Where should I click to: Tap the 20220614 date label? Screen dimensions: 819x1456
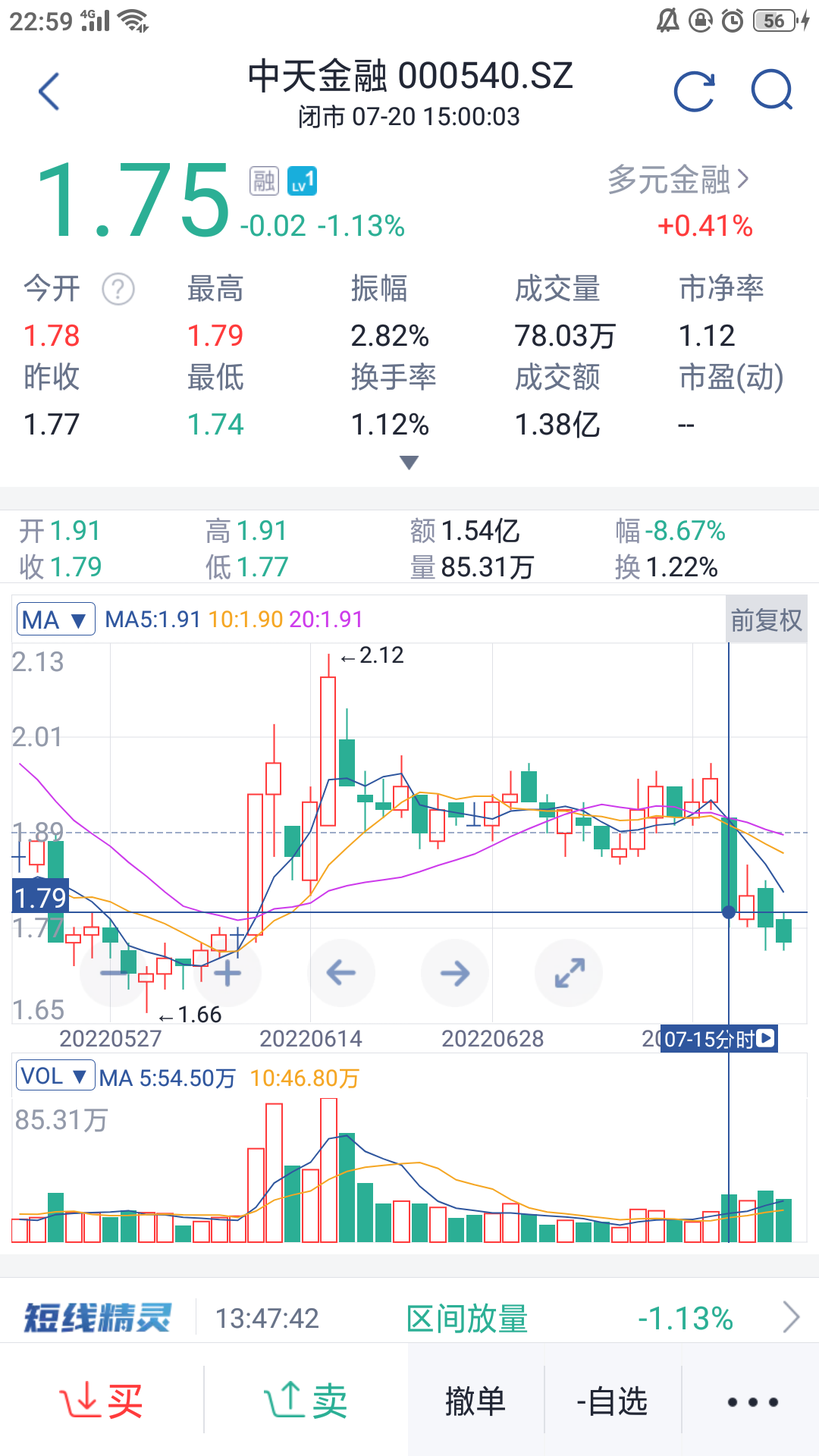point(310,1038)
